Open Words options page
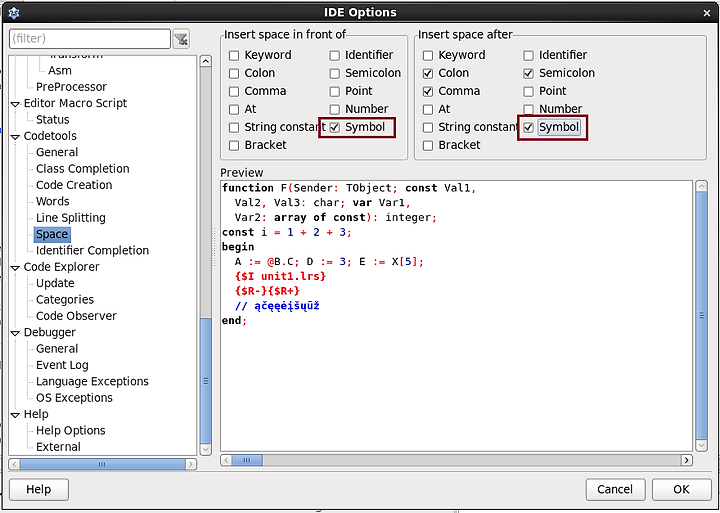Screen dimensions: 720x513 52,202
